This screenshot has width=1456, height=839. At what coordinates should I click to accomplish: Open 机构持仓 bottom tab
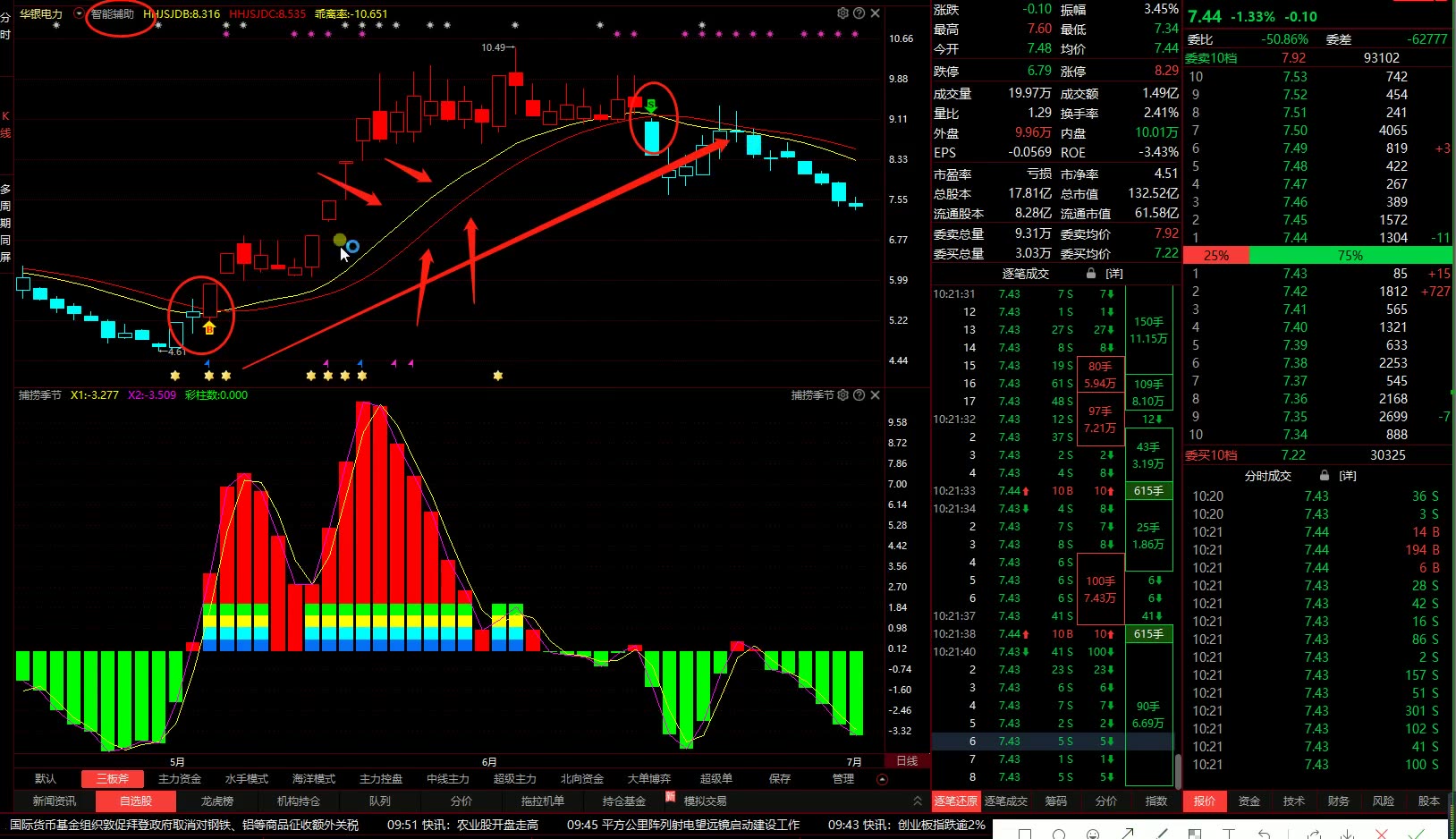click(x=299, y=801)
